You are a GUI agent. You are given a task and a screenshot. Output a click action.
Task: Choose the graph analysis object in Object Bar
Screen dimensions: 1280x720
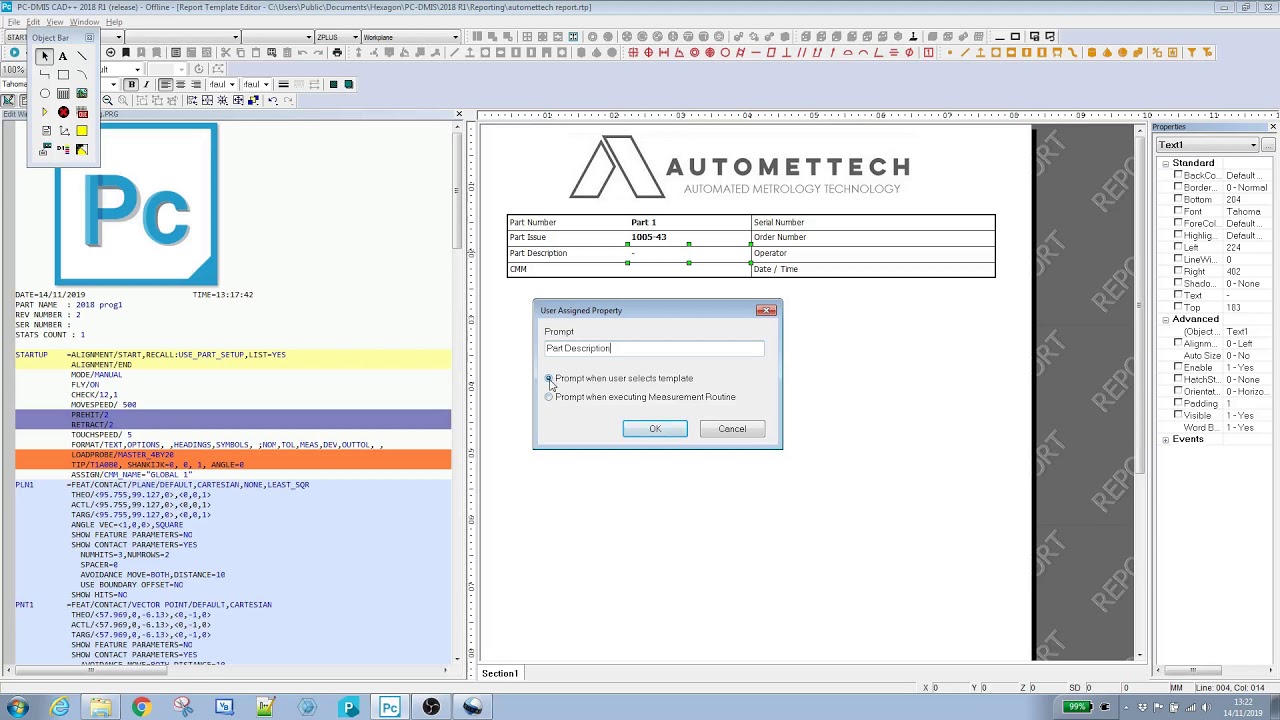pyautogui.click(x=64, y=130)
